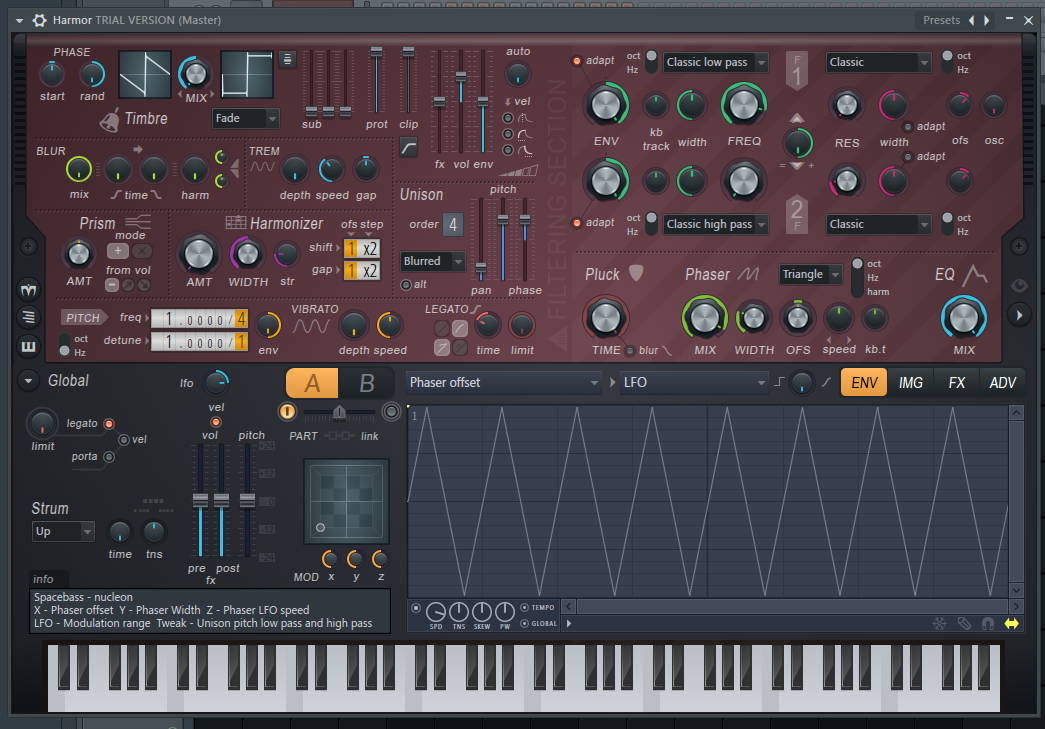Select the TEMPO radio option
Image resolution: width=1045 pixels, height=729 pixels.
click(524, 608)
